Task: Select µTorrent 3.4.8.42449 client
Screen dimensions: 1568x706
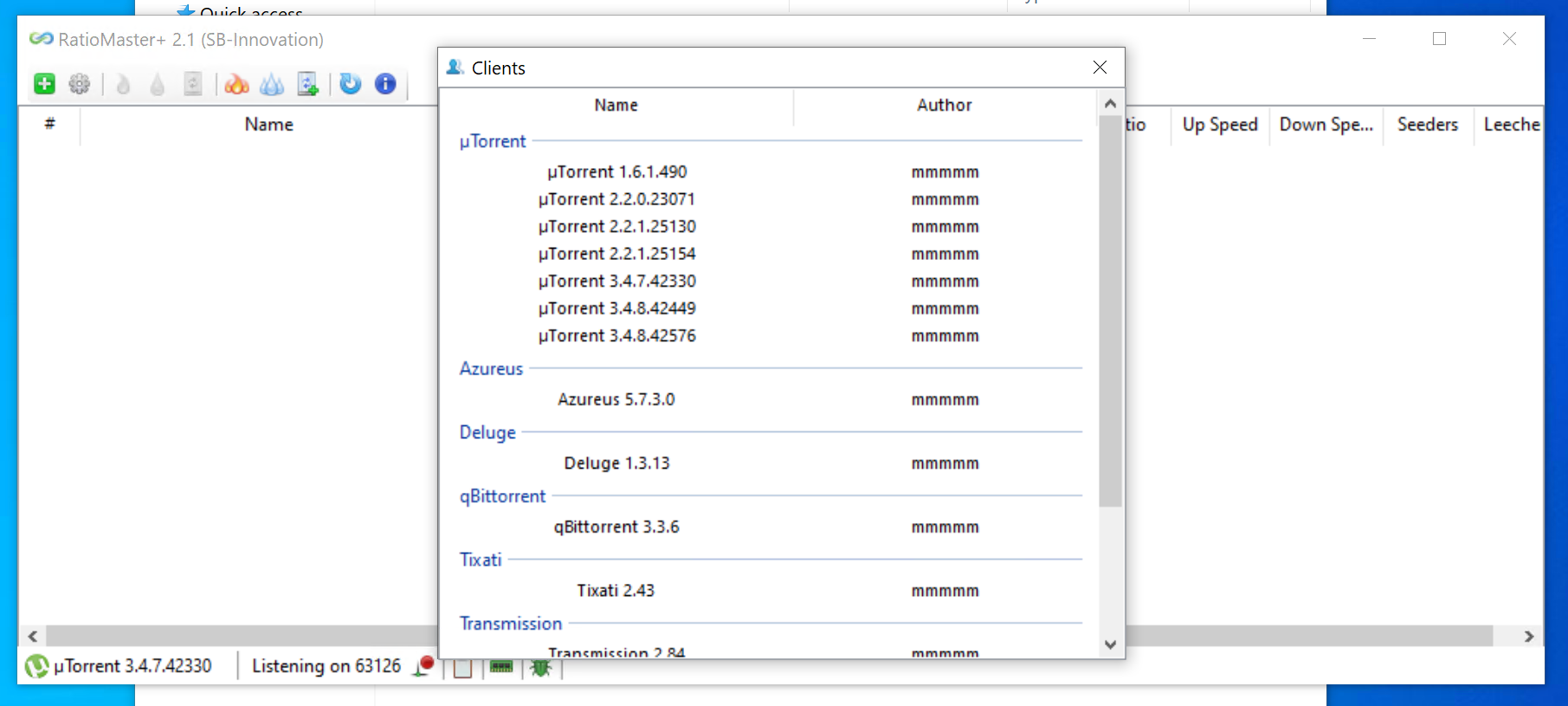Action: point(617,308)
